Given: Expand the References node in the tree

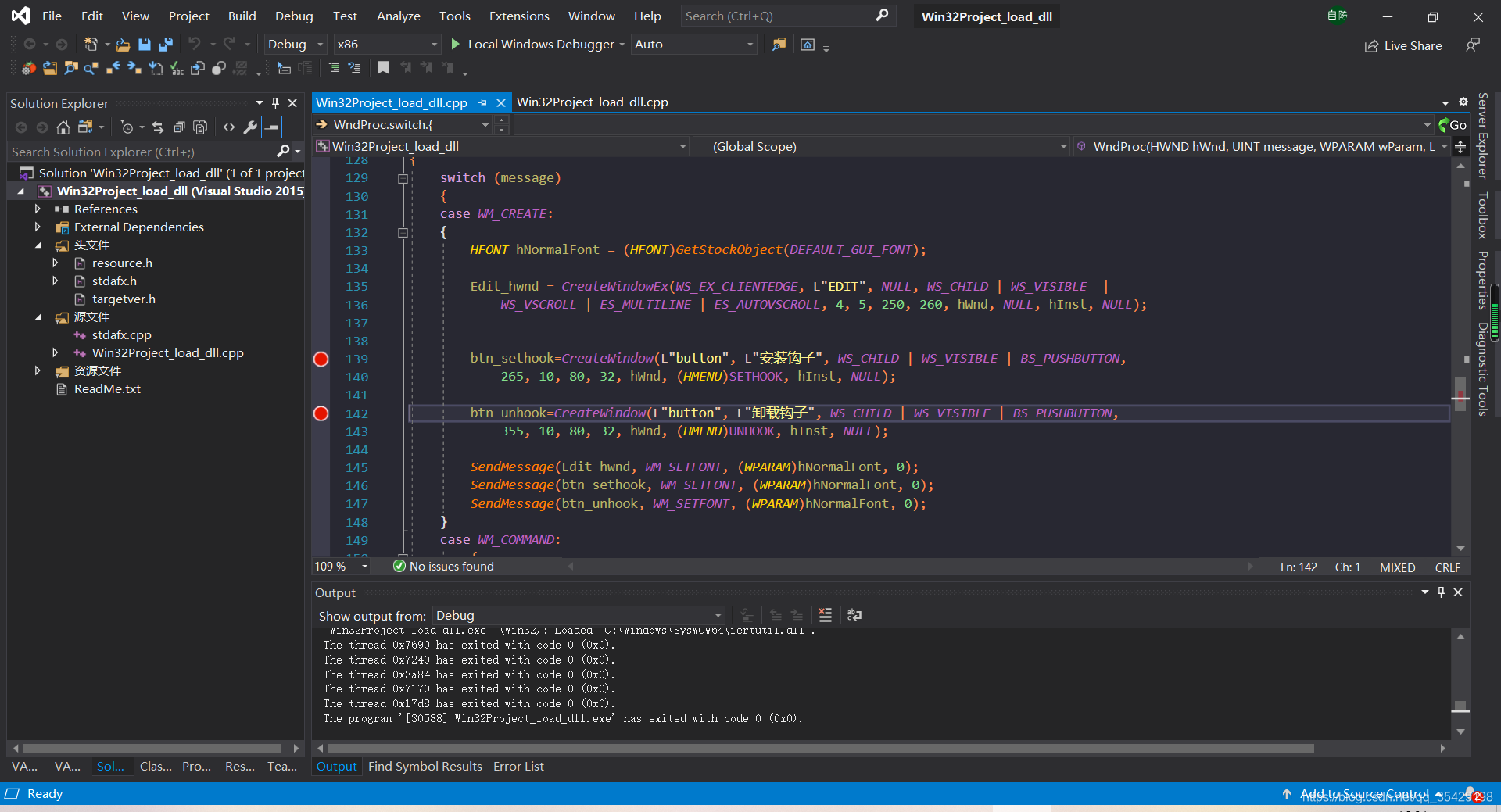Looking at the screenshot, I should [x=38, y=209].
